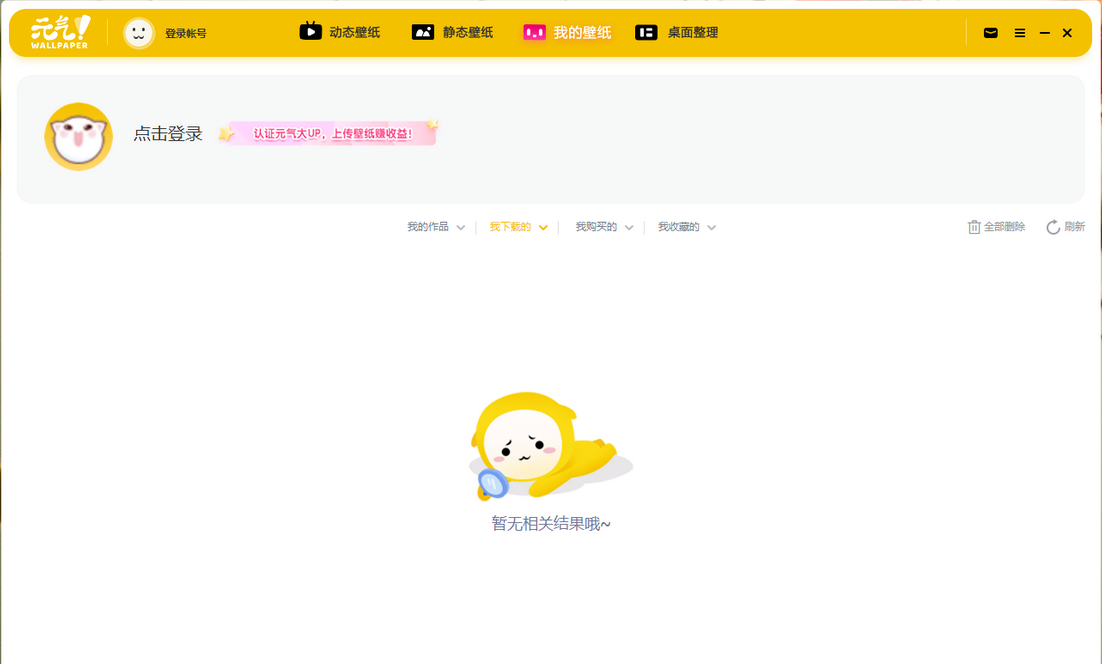Click the 登录帐号 text

coord(186,33)
